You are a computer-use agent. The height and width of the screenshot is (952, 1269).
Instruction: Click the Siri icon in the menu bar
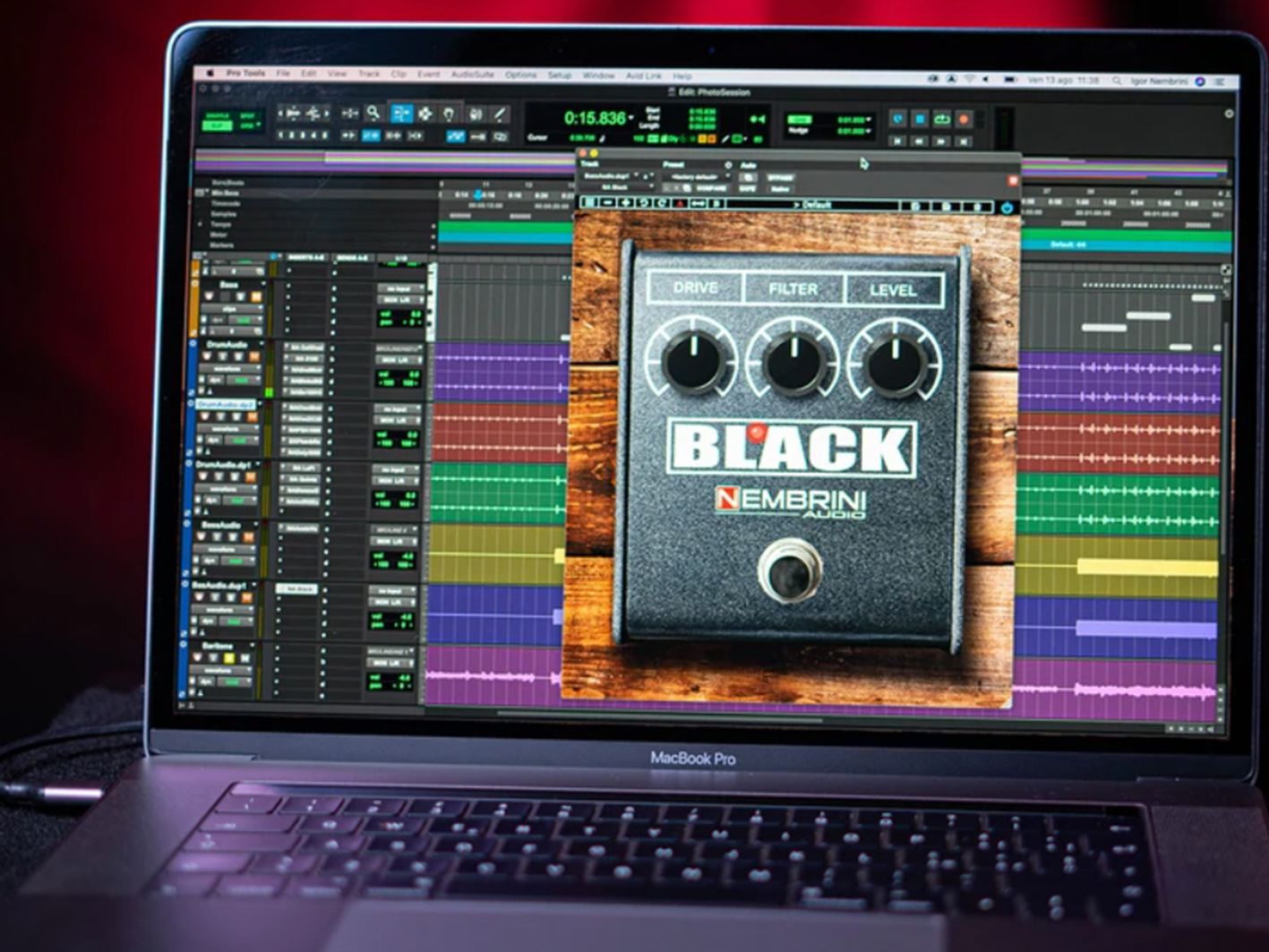tap(1200, 81)
